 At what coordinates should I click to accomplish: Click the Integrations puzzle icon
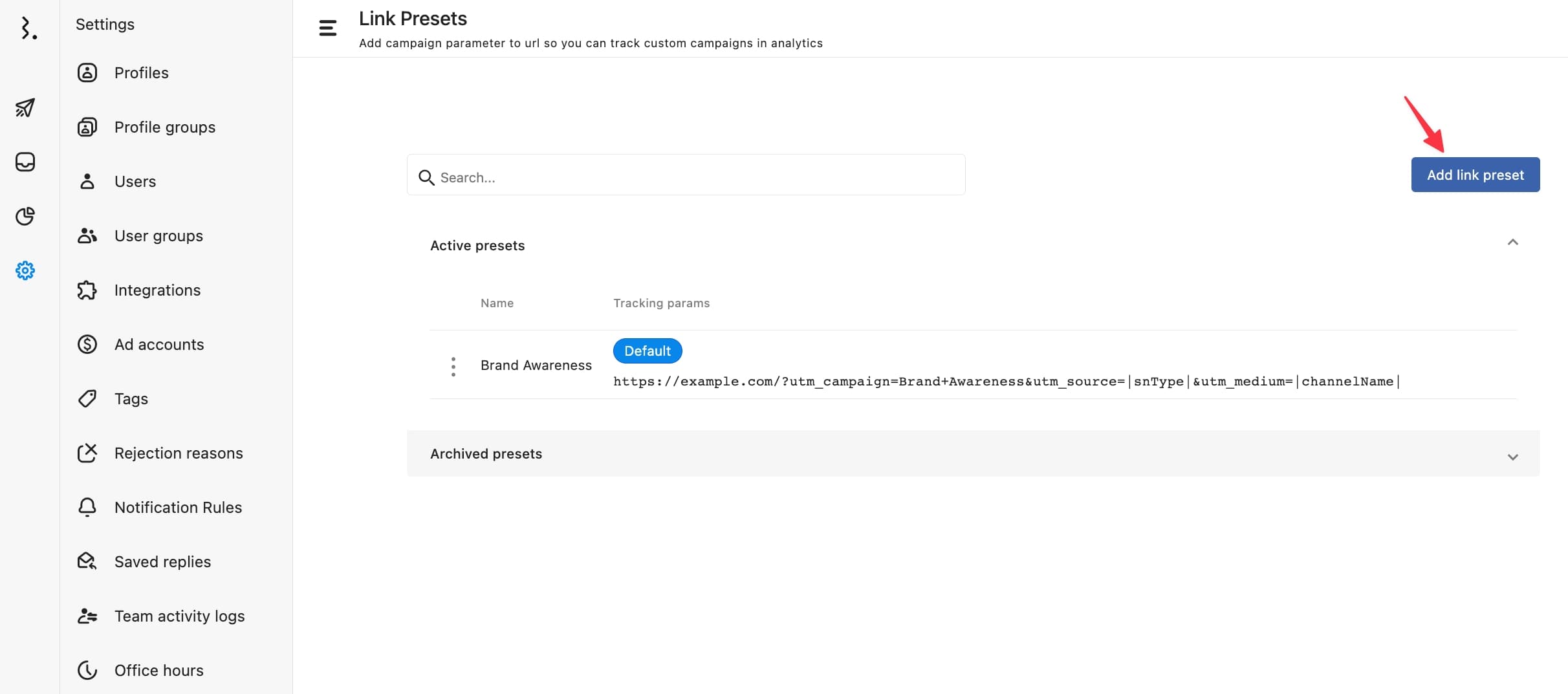click(87, 290)
